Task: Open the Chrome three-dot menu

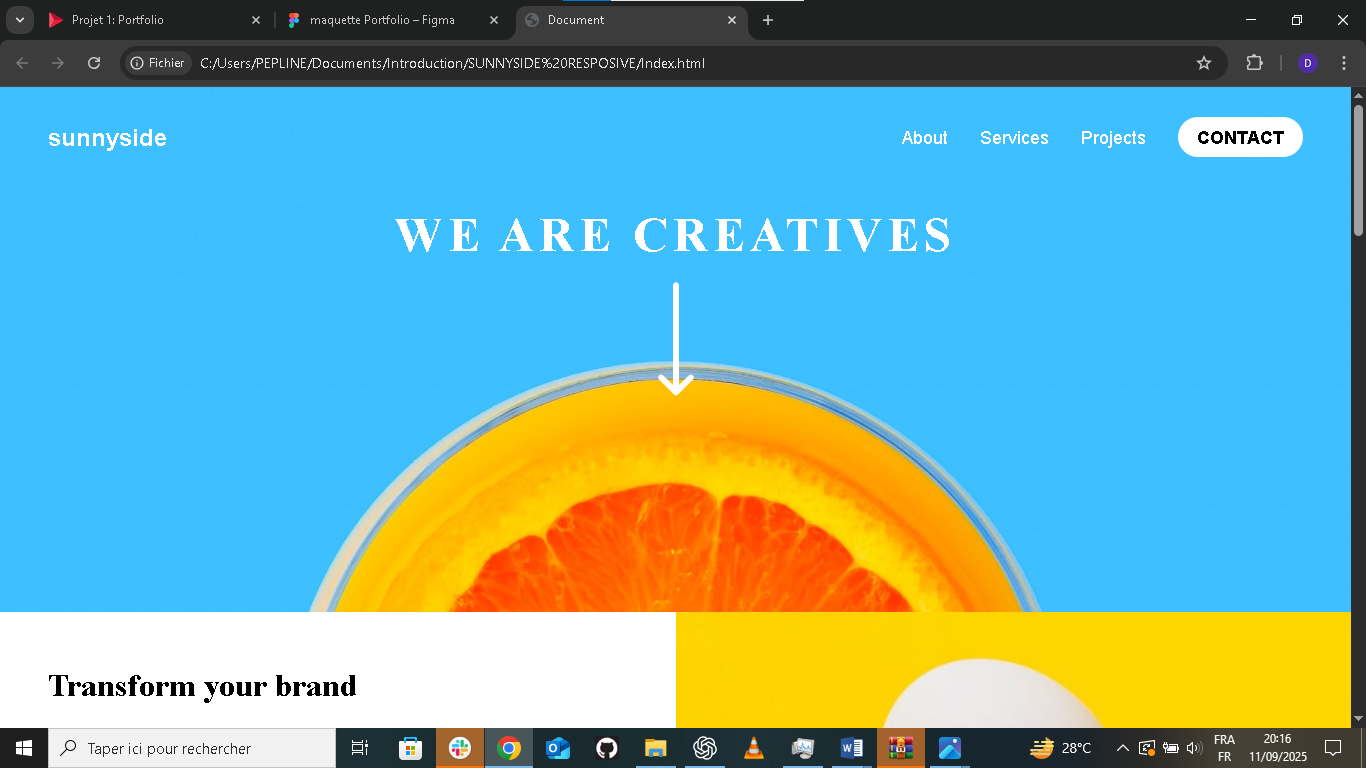Action: (x=1343, y=63)
